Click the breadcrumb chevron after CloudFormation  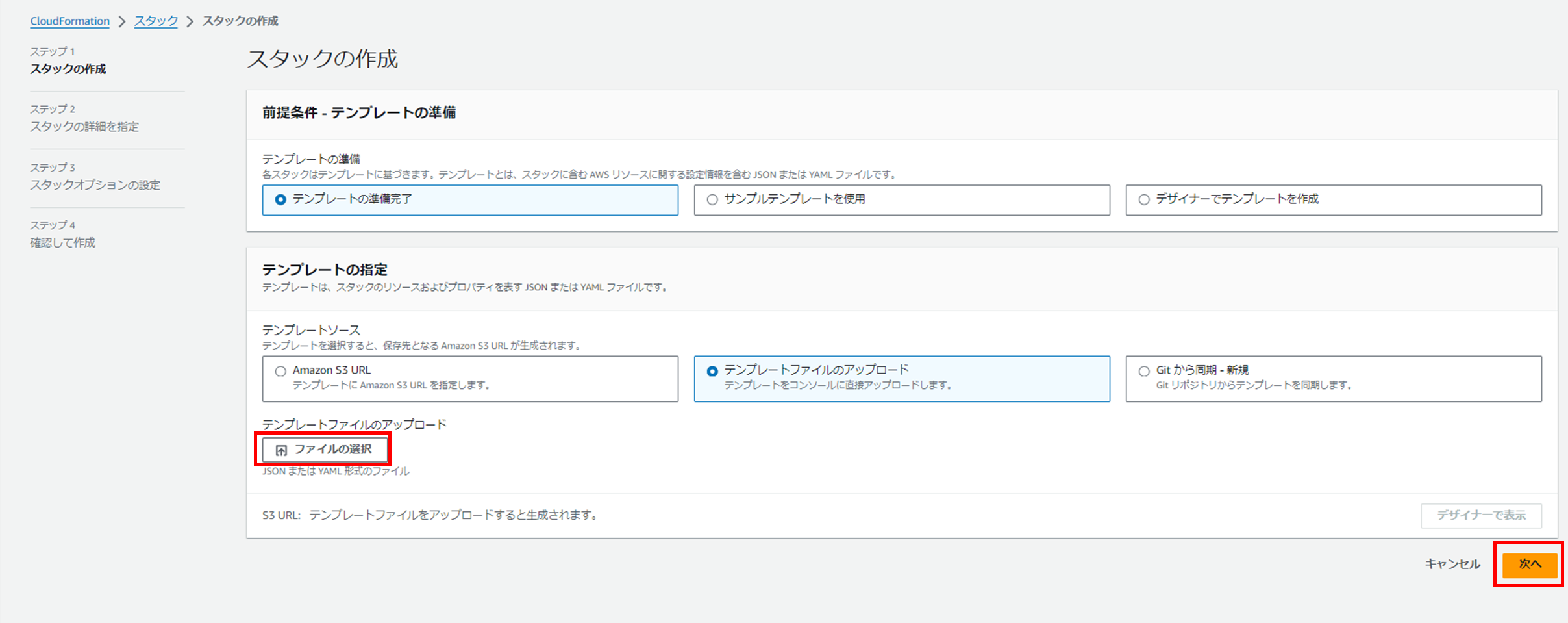122,21
